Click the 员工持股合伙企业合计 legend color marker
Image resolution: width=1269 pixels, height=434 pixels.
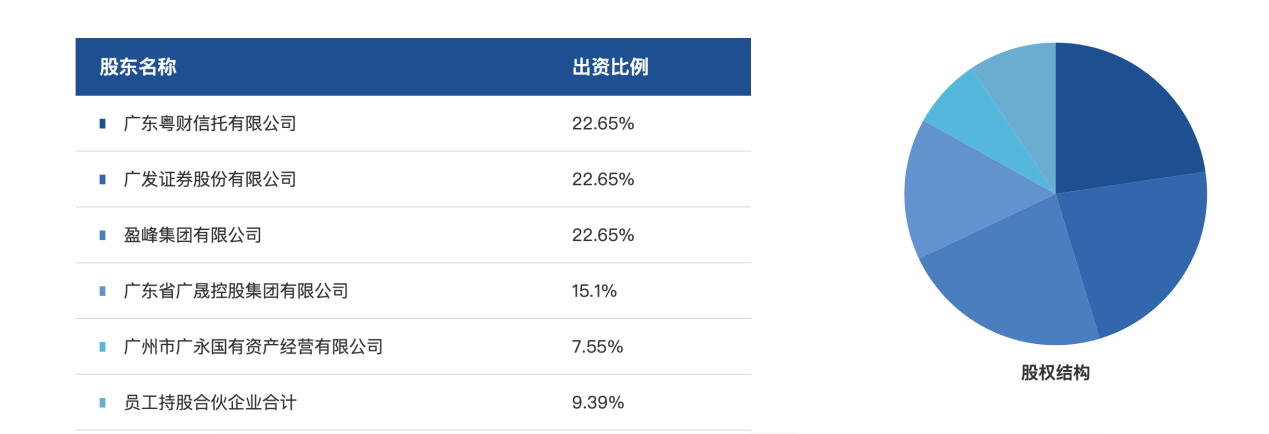[102, 403]
